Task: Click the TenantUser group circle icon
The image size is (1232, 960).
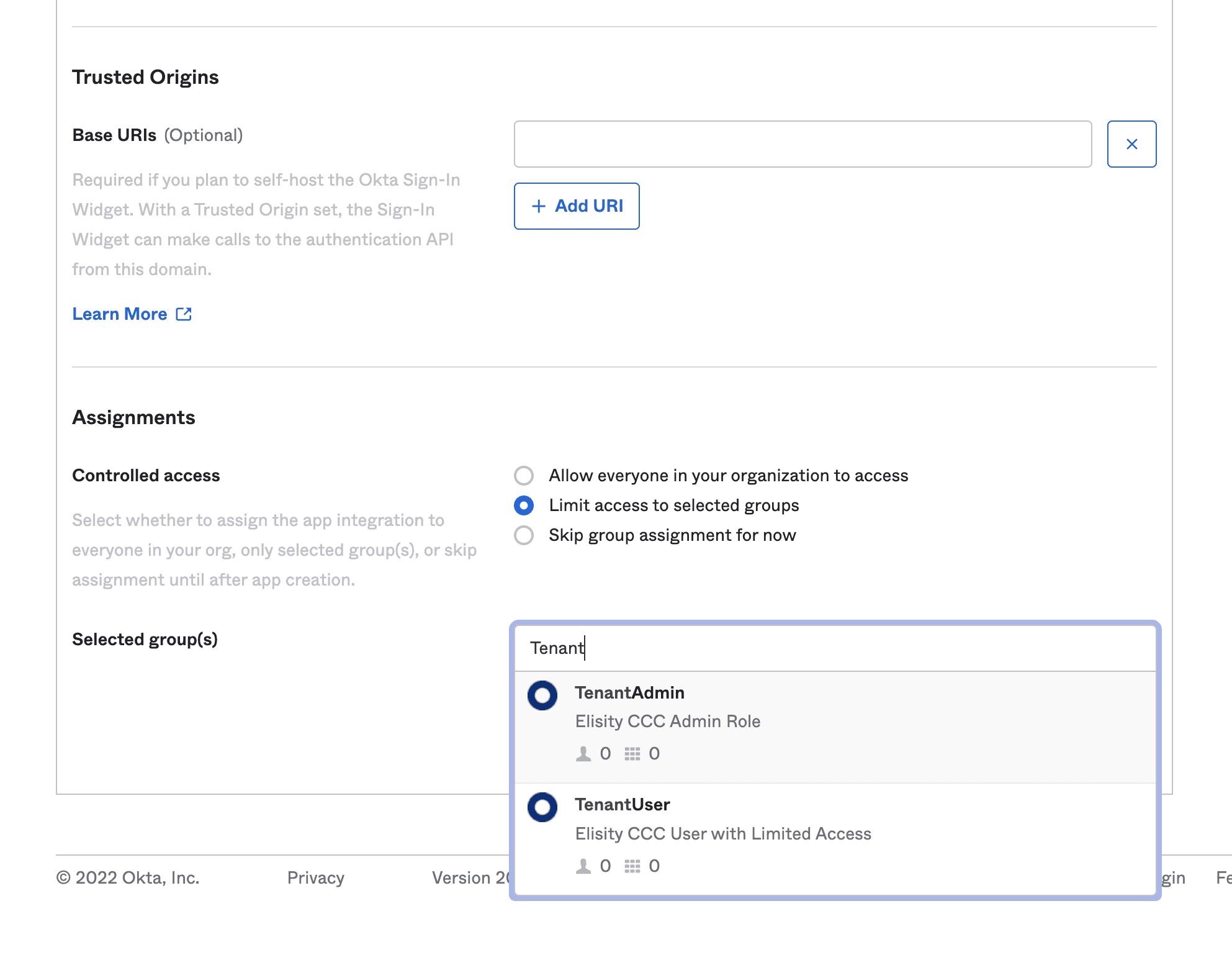Action: point(542,807)
